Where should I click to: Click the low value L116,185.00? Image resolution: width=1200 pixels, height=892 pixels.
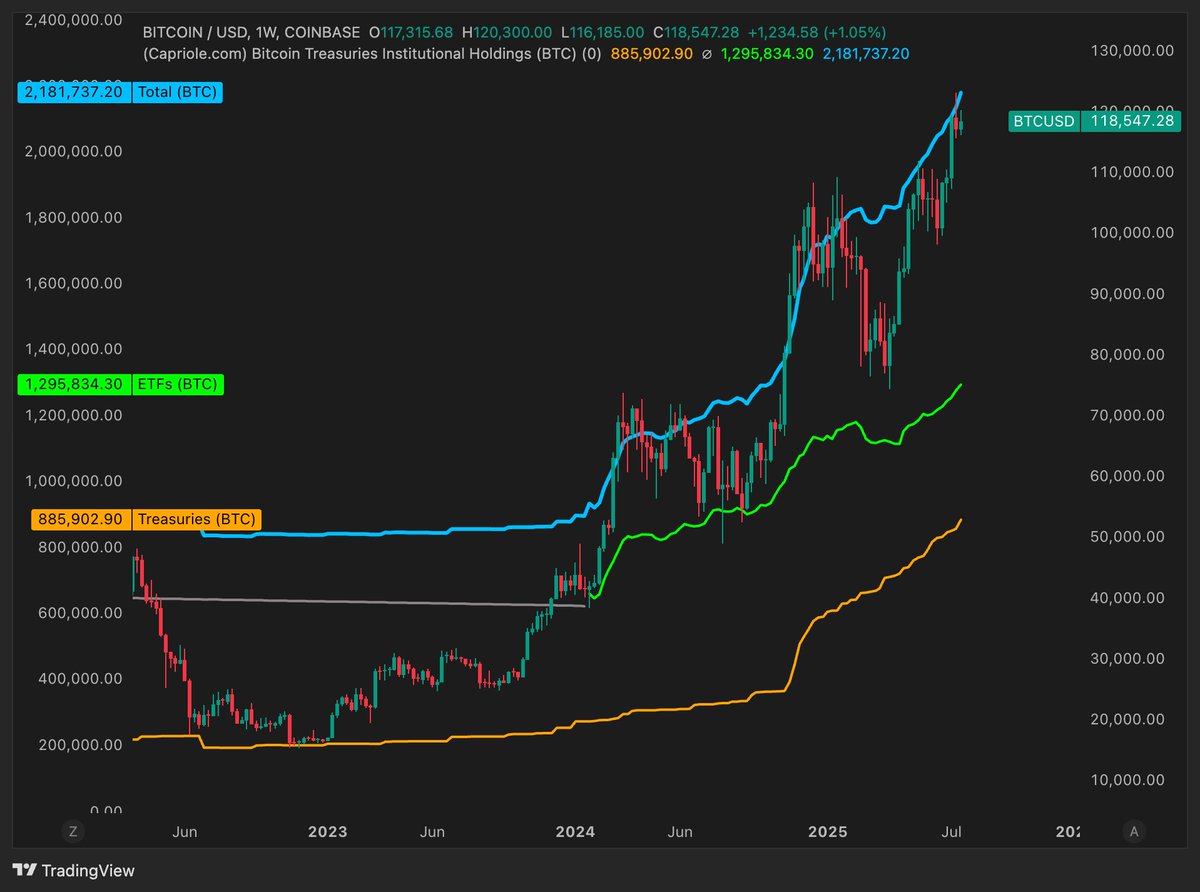(x=604, y=33)
